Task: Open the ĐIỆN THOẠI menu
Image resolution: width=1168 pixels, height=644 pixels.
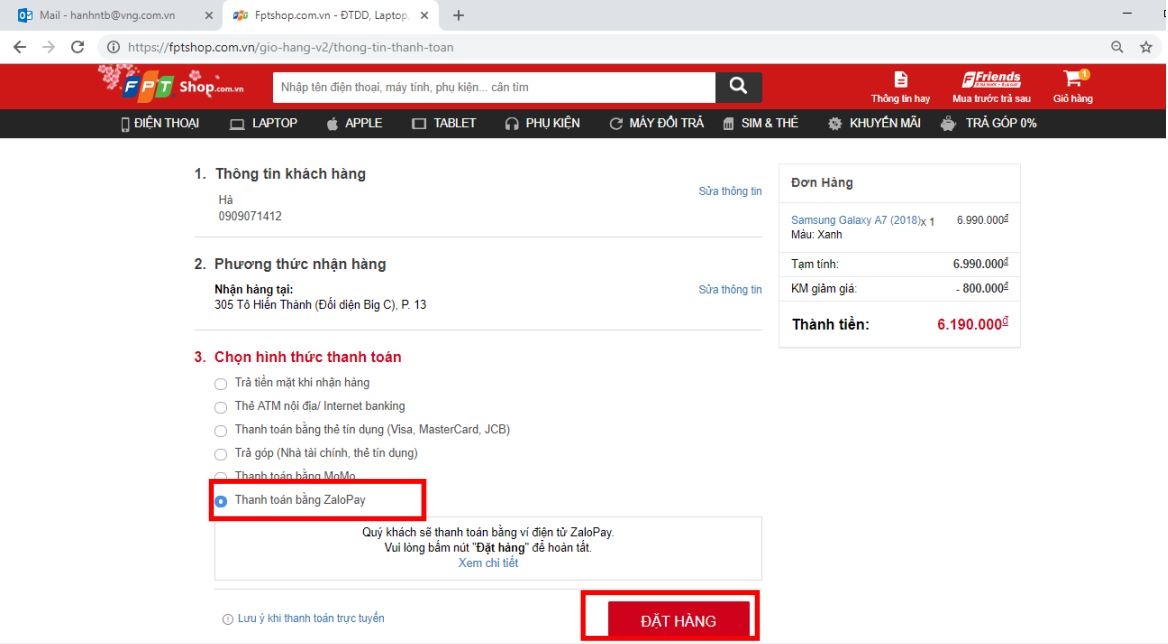Action: point(160,124)
